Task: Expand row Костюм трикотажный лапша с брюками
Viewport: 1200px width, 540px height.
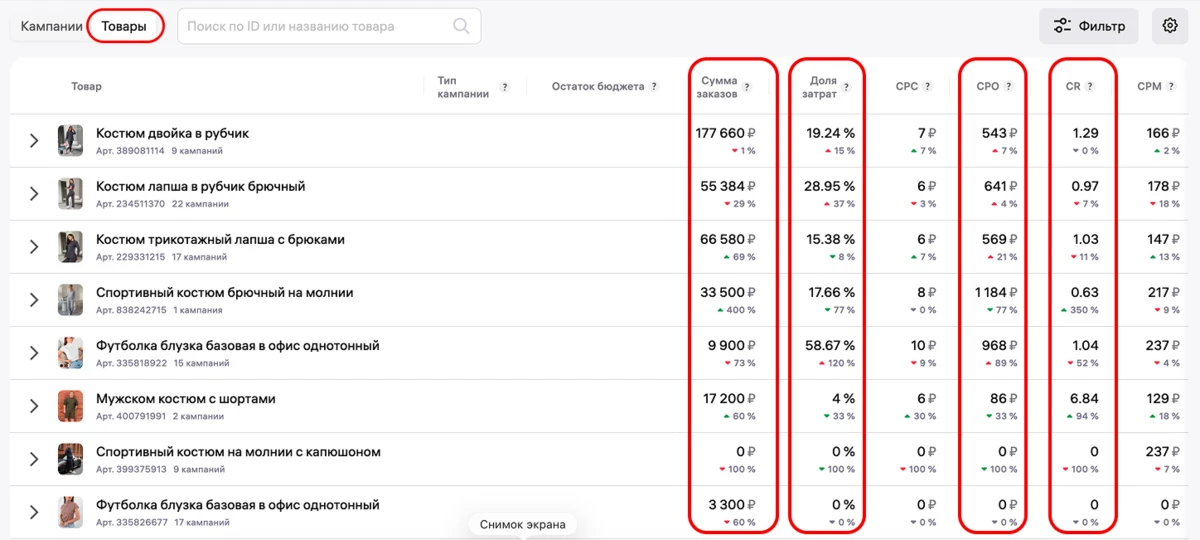Action: pyautogui.click(x=34, y=247)
